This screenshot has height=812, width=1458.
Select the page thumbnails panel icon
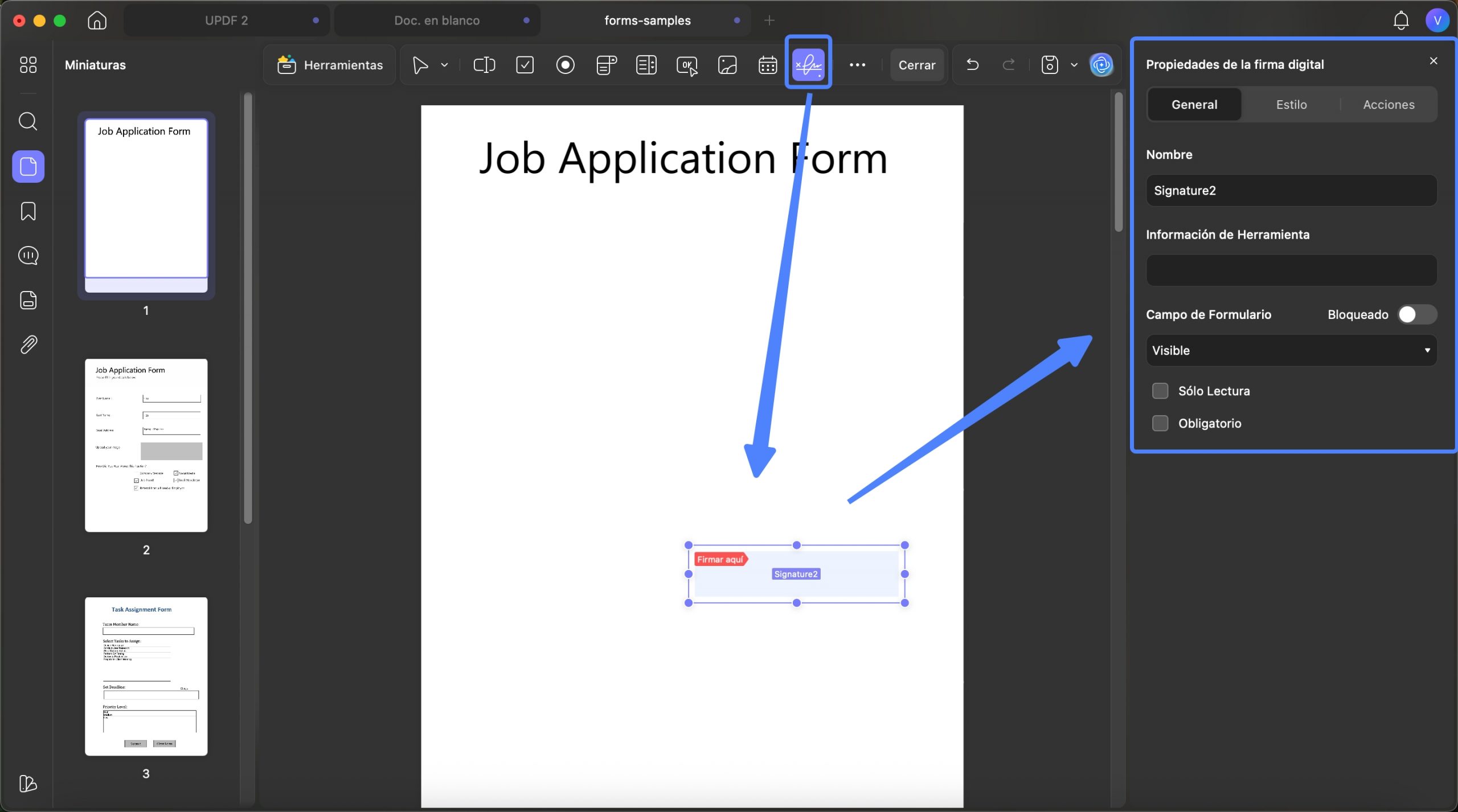(28, 166)
